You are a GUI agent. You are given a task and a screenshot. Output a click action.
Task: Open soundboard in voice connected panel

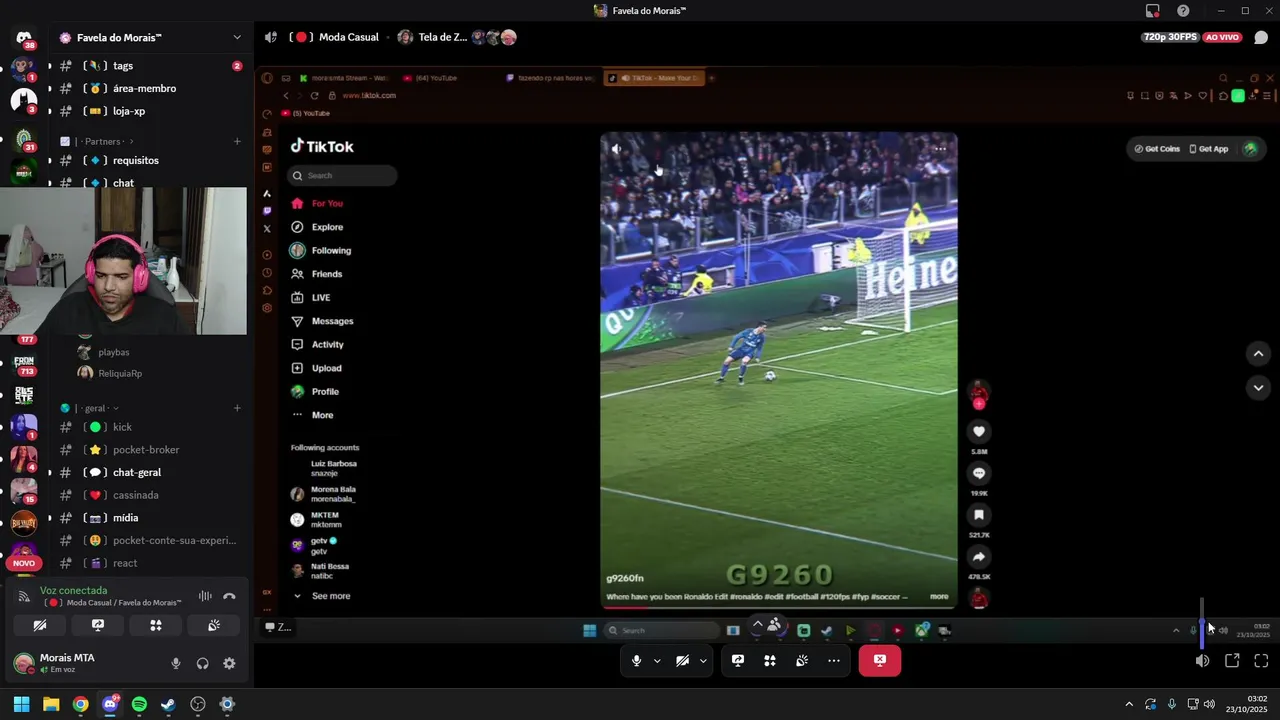click(214, 625)
